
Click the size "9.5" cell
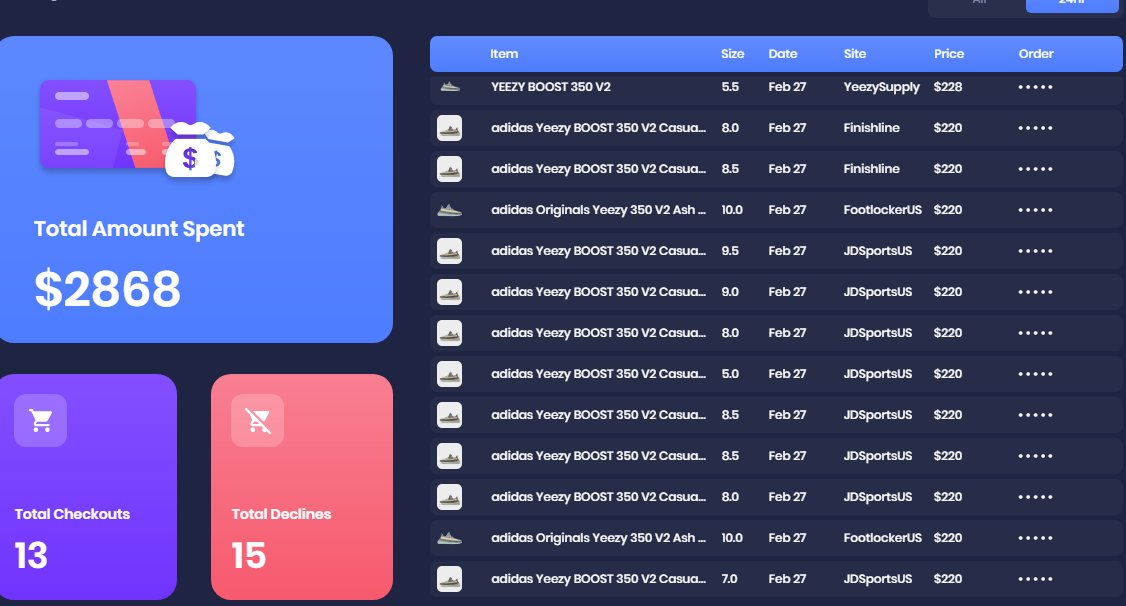click(730, 251)
